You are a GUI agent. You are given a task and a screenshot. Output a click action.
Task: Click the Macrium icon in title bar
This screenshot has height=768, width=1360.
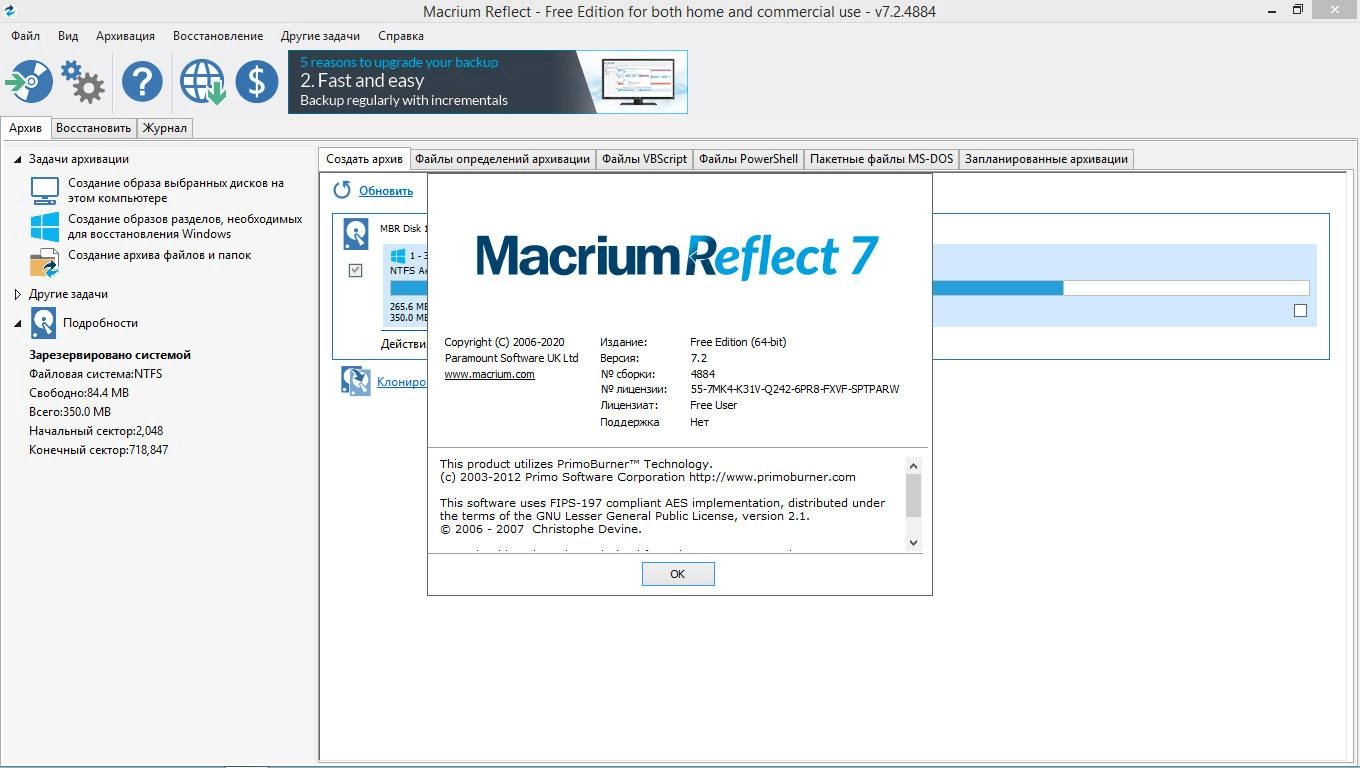10,11
